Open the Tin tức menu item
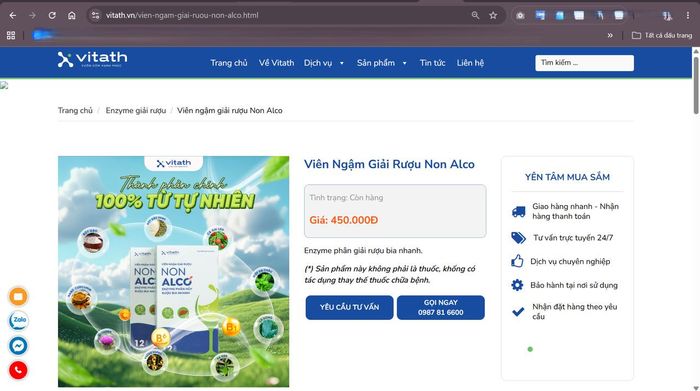This screenshot has height=391, width=700. [432, 63]
